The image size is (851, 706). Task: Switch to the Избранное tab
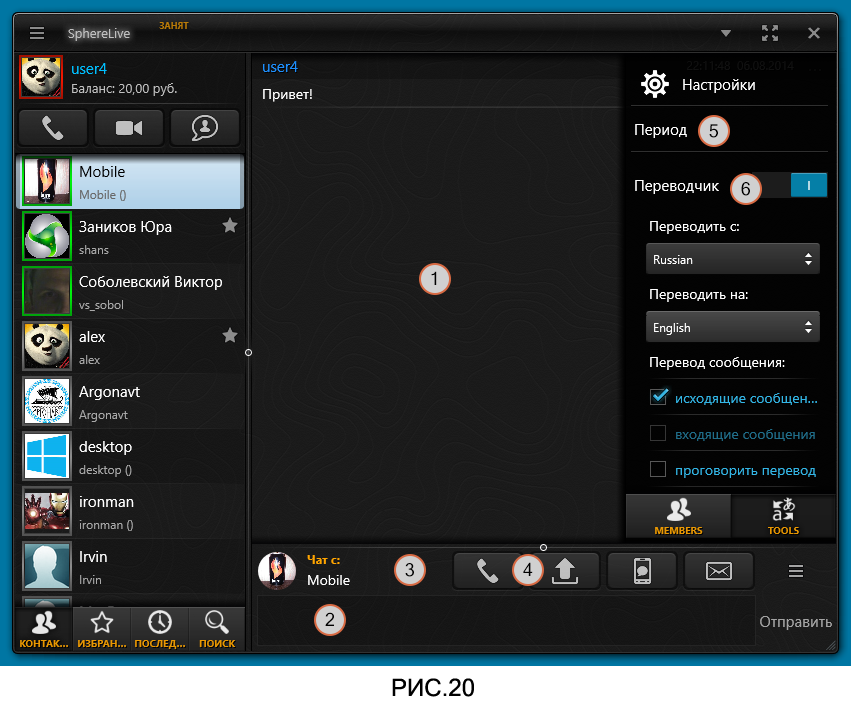click(x=102, y=629)
